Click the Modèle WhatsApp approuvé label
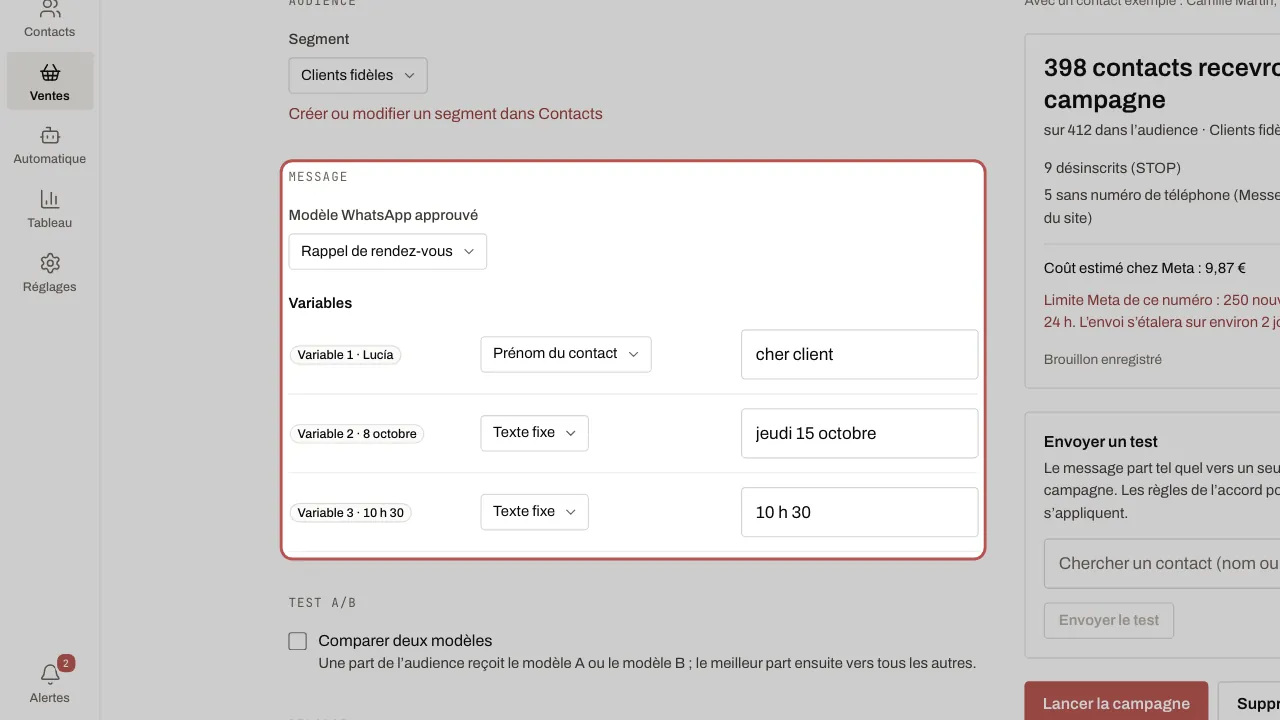This screenshot has width=1280, height=720. click(383, 215)
